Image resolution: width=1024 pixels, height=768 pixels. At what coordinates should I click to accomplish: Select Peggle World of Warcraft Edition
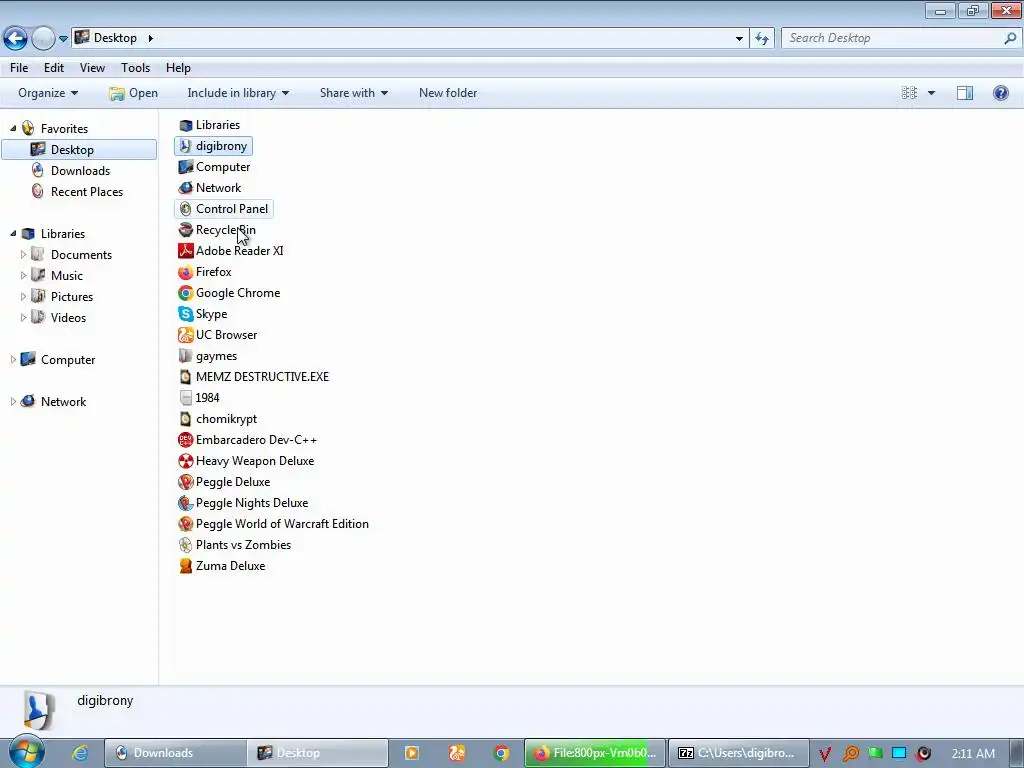click(274, 524)
